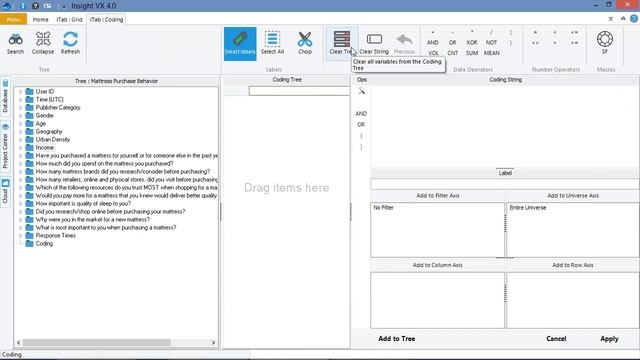Image resolution: width=640 pixels, height=360 pixels.
Task: Click the help question mark icon in title bar
Action: pyautogui.click(x=35, y=6)
